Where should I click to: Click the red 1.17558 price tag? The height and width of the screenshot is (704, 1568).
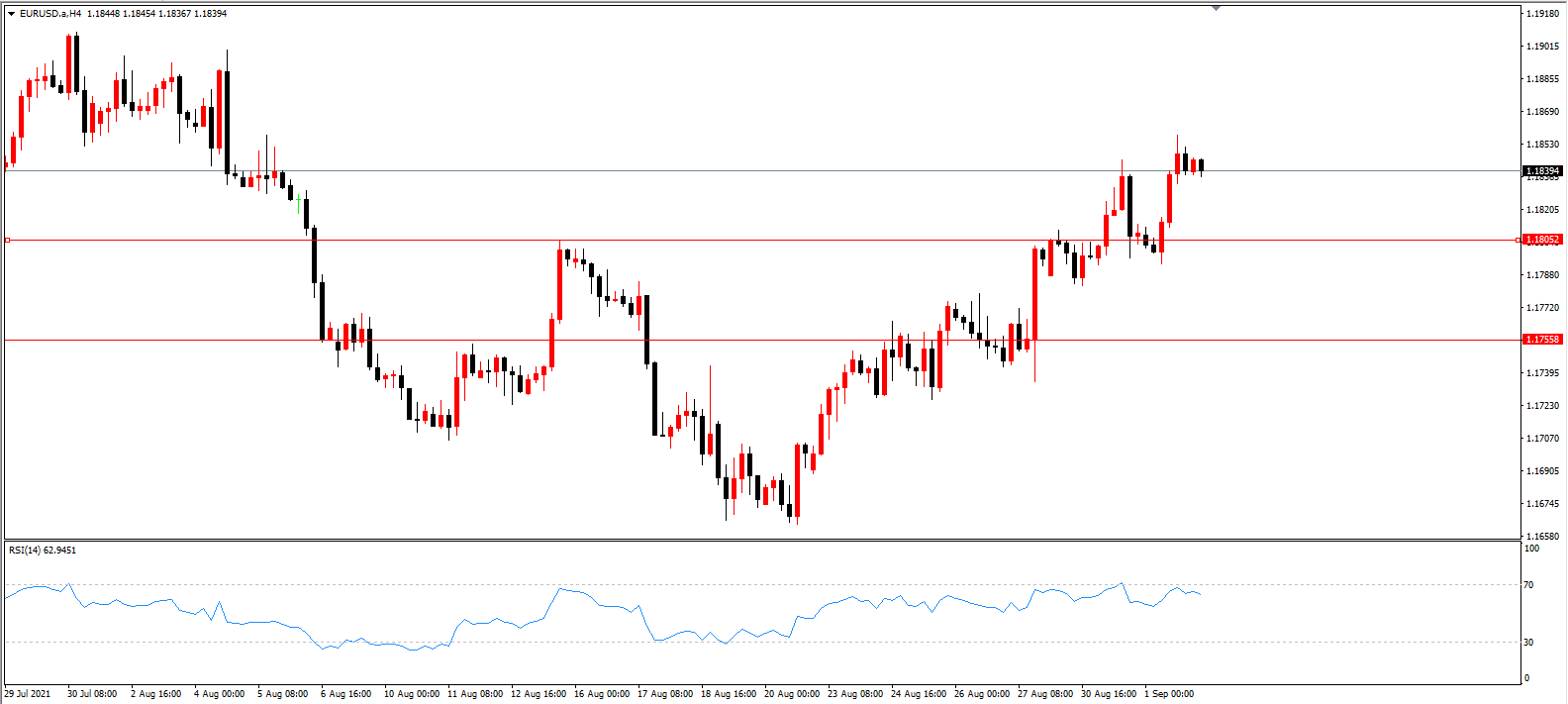pos(1541,340)
